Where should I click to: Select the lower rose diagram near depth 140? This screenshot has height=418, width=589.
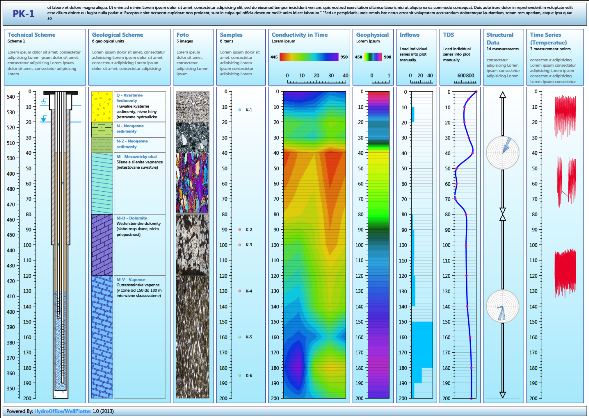503,306
